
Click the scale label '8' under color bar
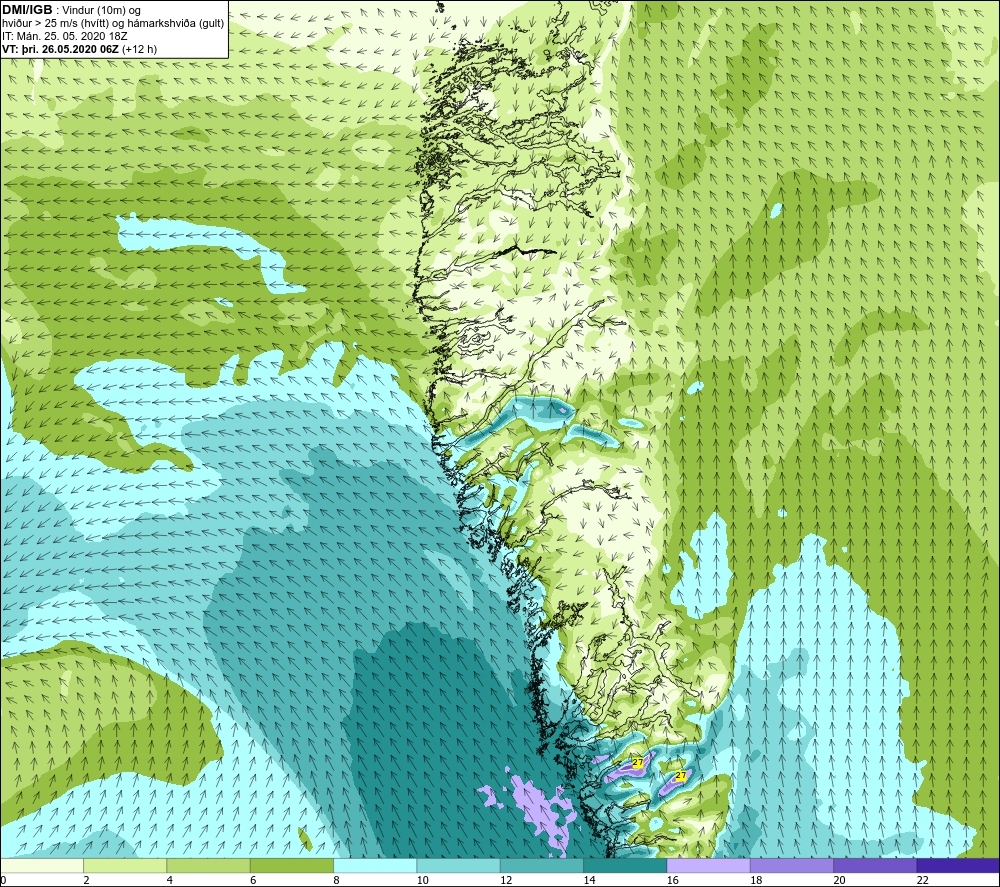[x=336, y=880]
